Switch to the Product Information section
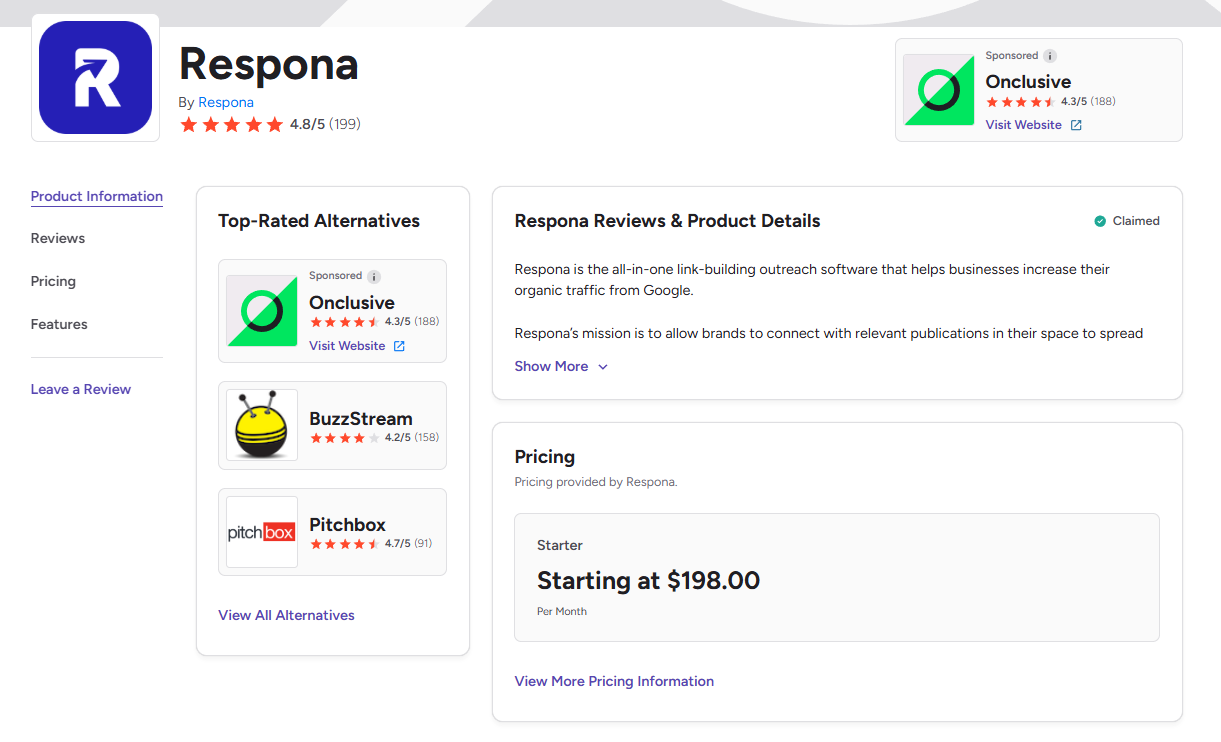The width and height of the screenshot is (1221, 742). pos(96,196)
